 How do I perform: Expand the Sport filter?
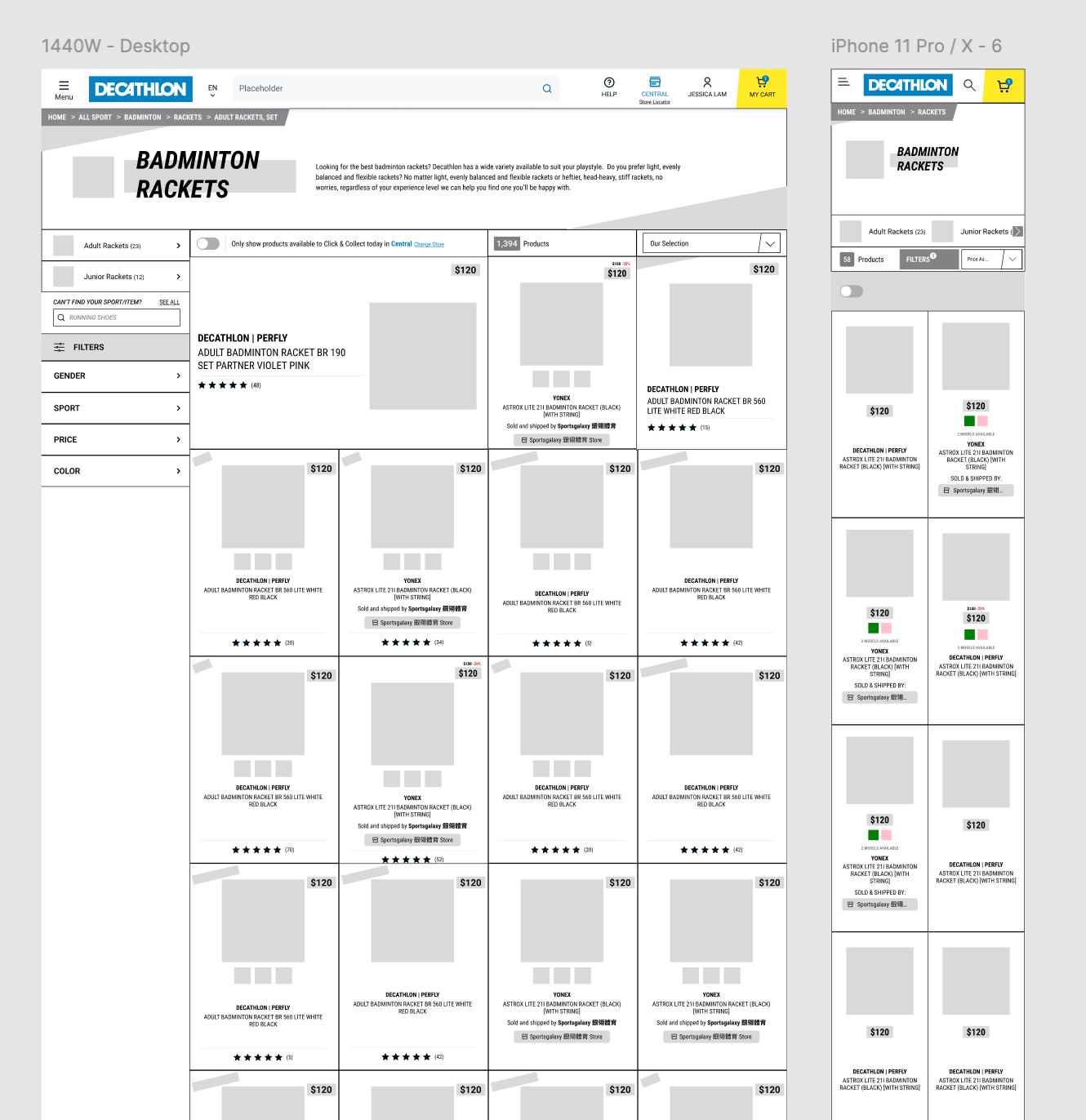(x=115, y=408)
